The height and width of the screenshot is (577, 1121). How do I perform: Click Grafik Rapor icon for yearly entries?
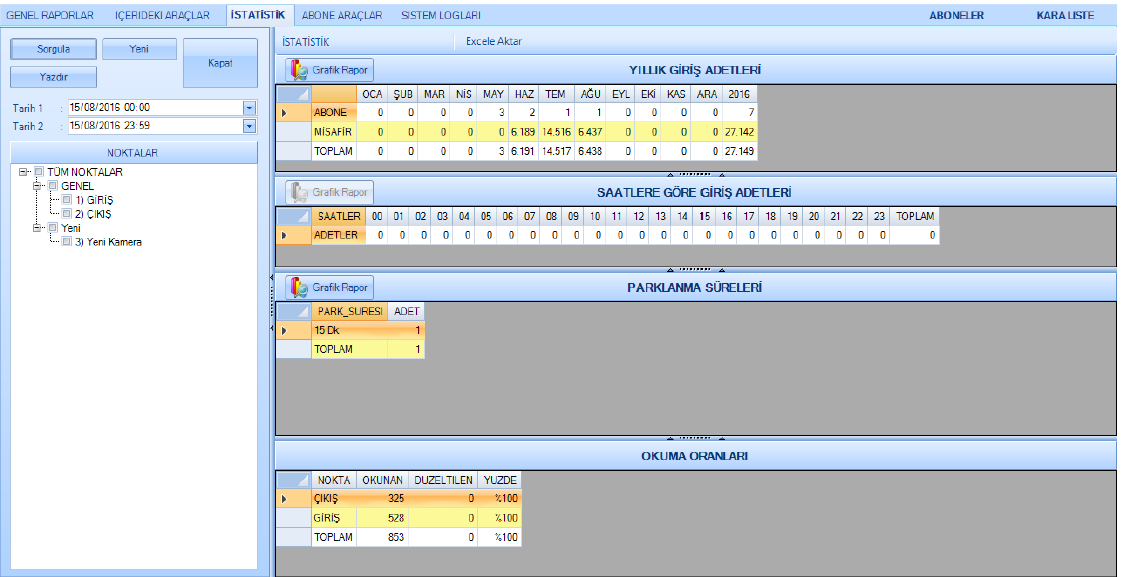coord(298,70)
